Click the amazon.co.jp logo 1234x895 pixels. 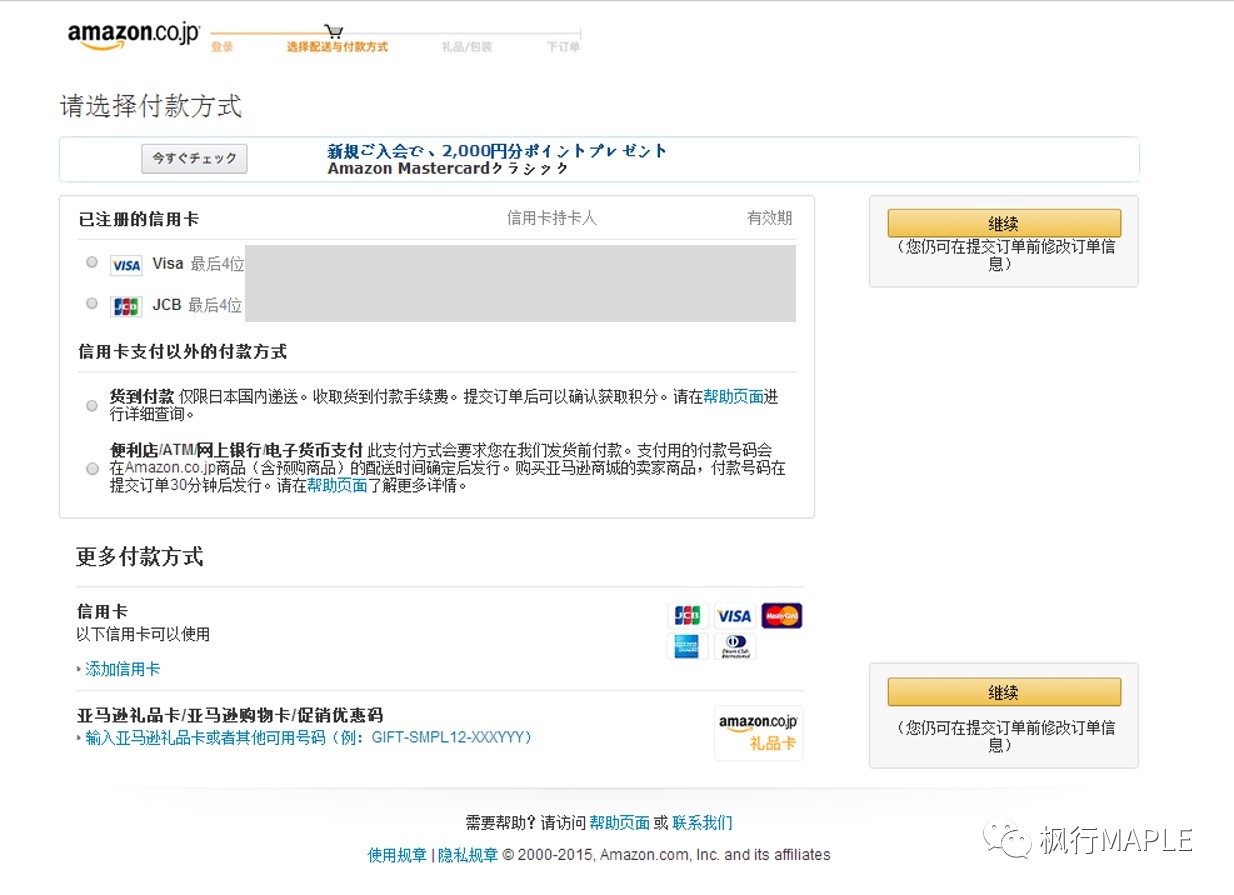(x=133, y=35)
